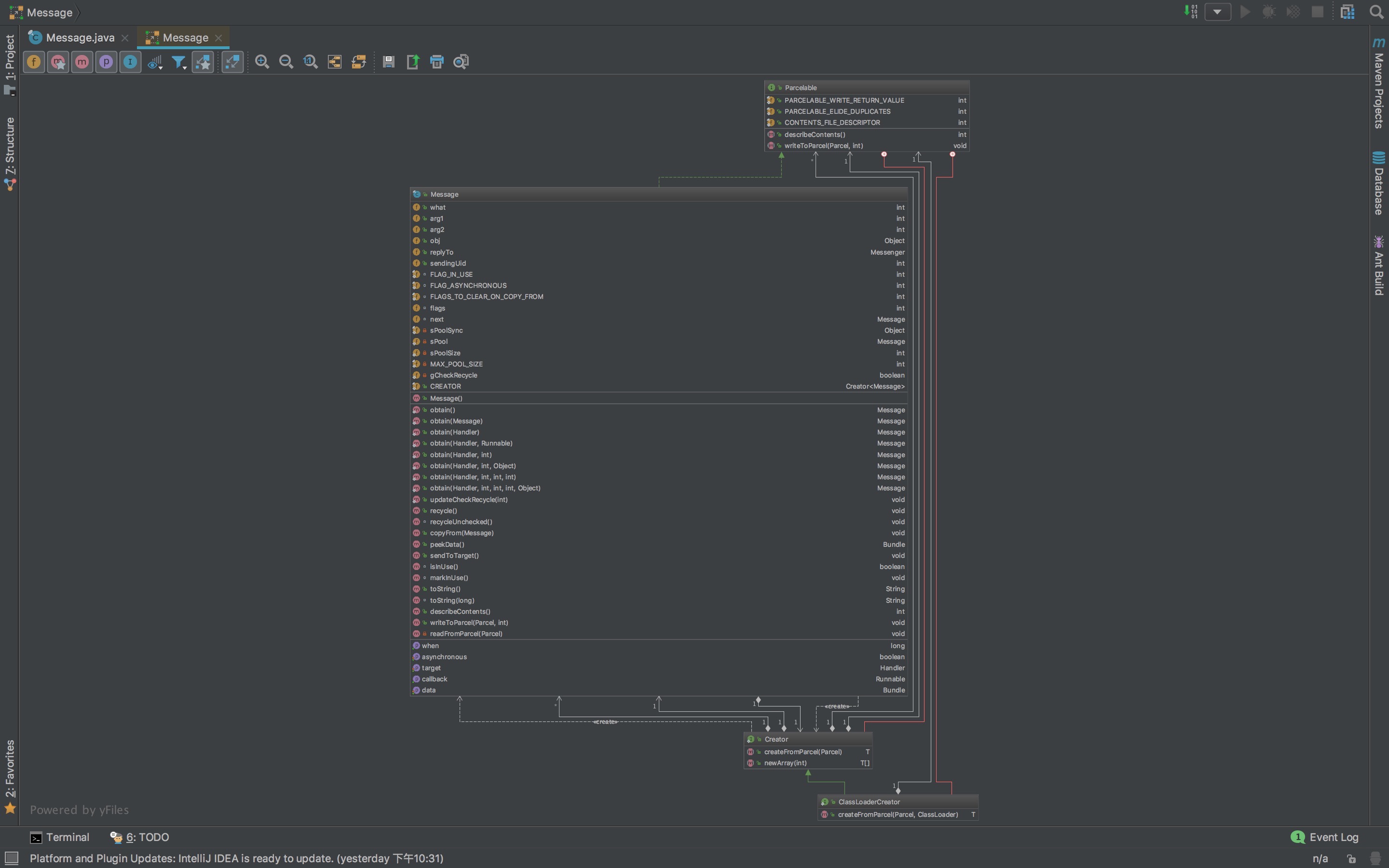Image resolution: width=1389 pixels, height=868 pixels.
Task: Open the Terminal tool window
Action: 60,837
